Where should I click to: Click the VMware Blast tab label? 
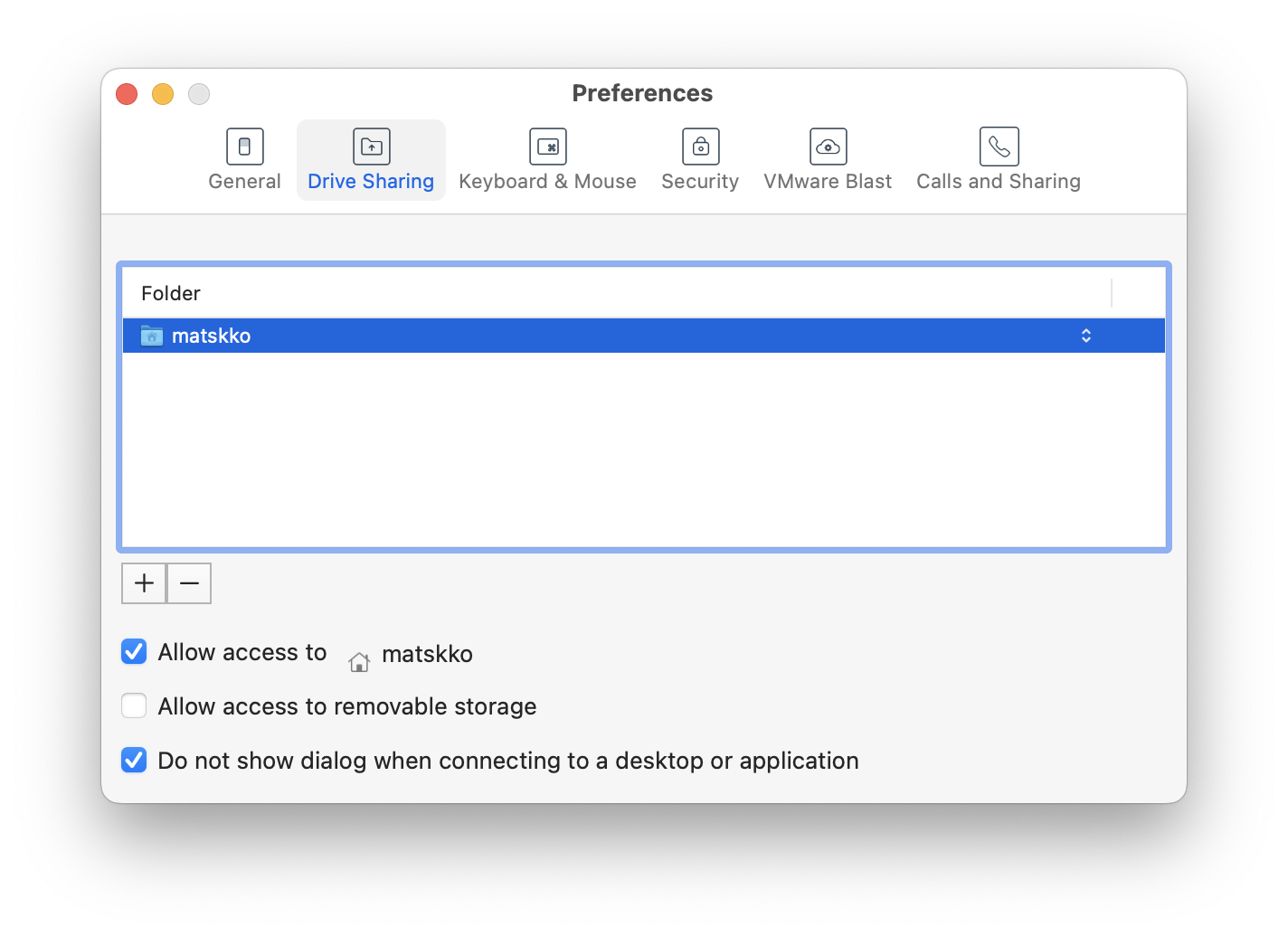828,181
